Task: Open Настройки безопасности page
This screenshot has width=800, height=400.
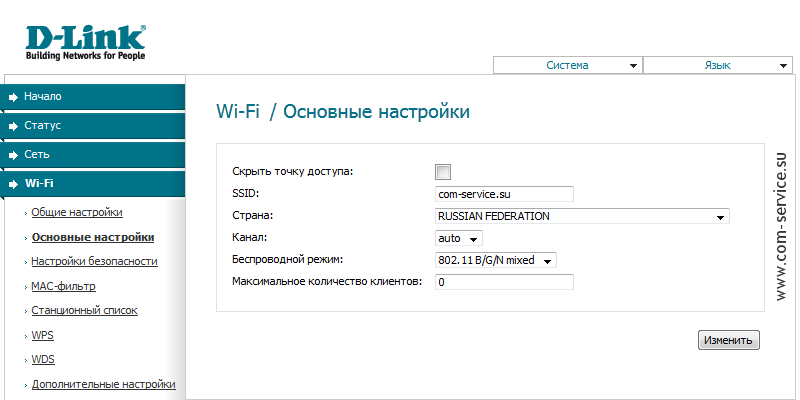Action: (94, 261)
